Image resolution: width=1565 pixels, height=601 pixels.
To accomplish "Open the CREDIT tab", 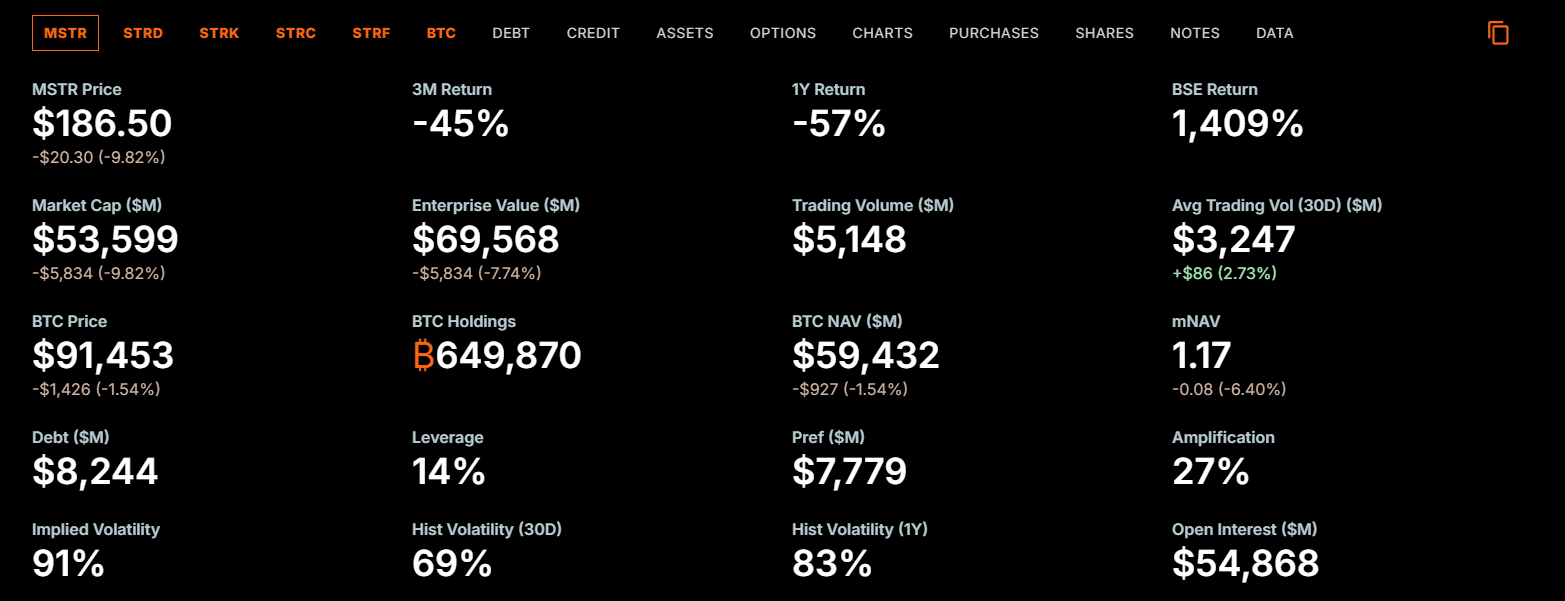I will 593,33.
